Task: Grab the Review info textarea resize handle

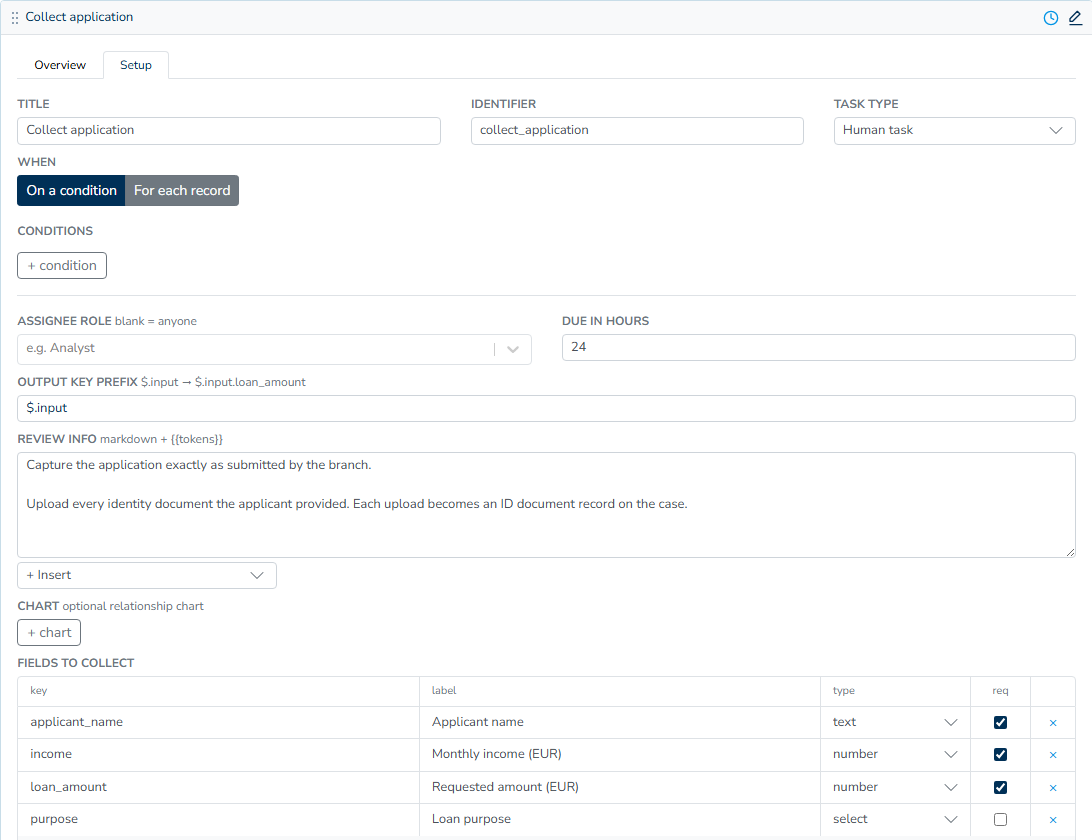Action: click(x=1070, y=552)
